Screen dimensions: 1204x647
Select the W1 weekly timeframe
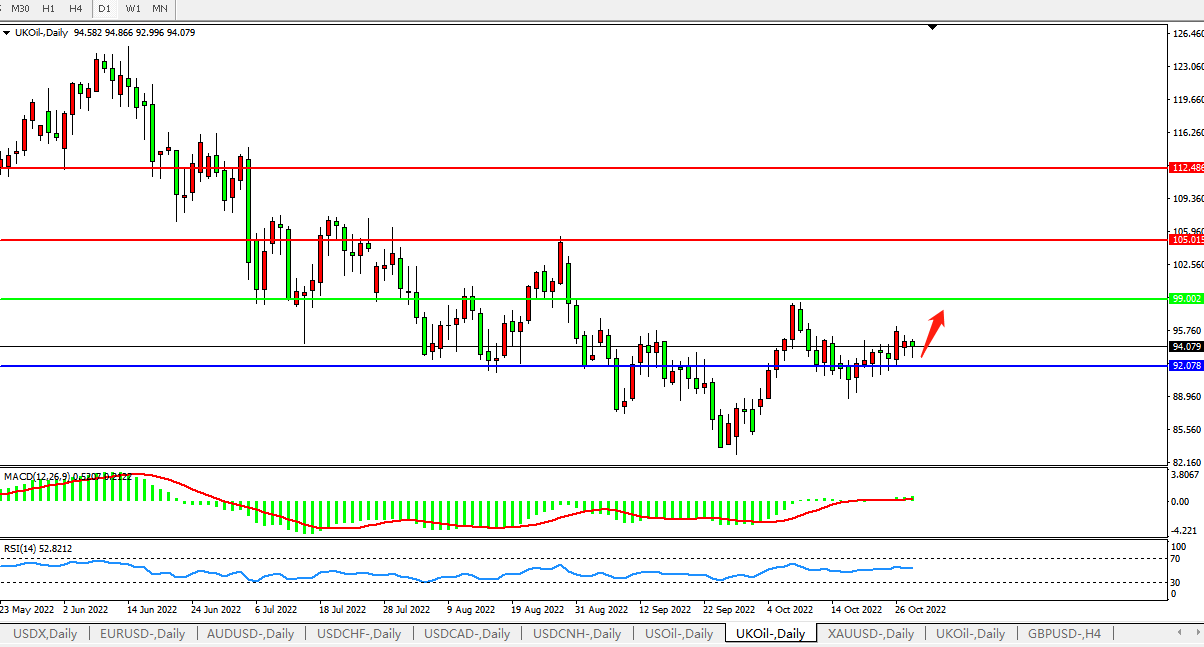pos(133,8)
